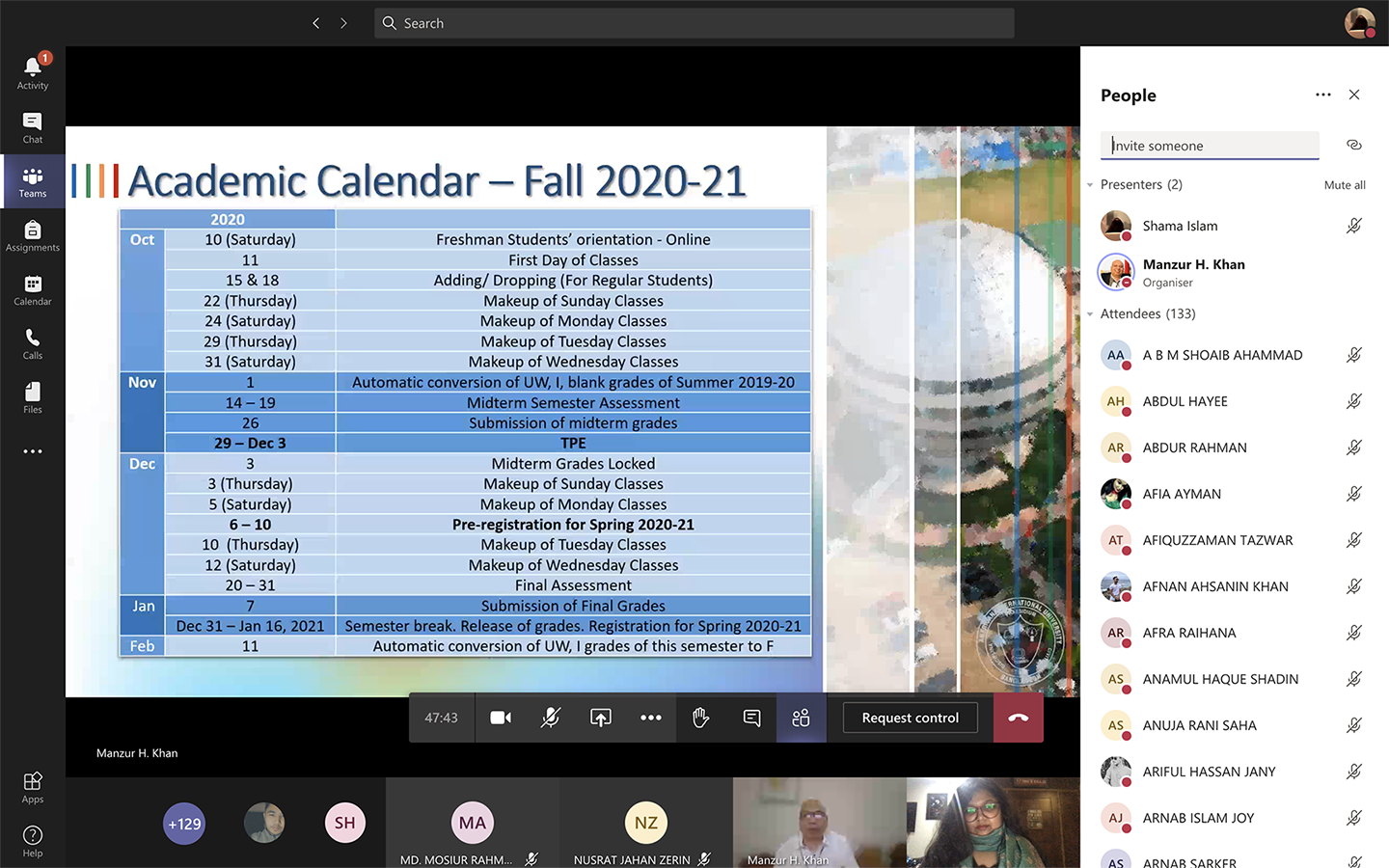1389x868 pixels.
Task: Click the Invite someone input field
Action: click(1210, 146)
